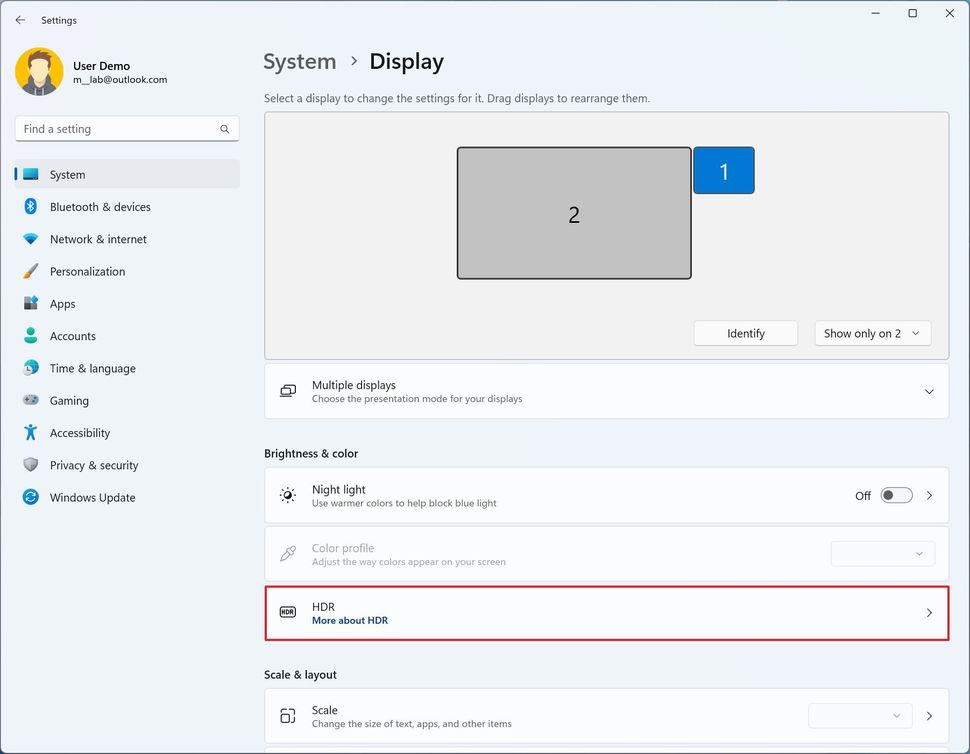Click the search magnifier icon
Screen dimensions: 970x754
coord(225,129)
